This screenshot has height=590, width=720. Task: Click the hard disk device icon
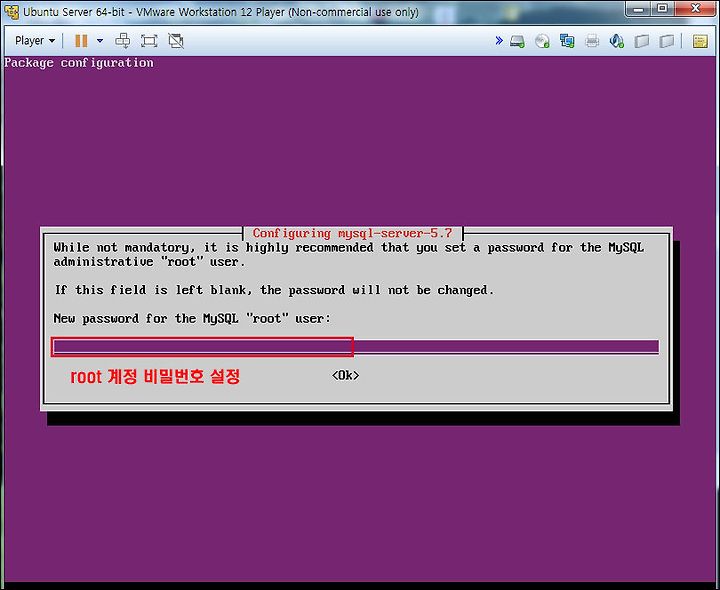click(517, 41)
